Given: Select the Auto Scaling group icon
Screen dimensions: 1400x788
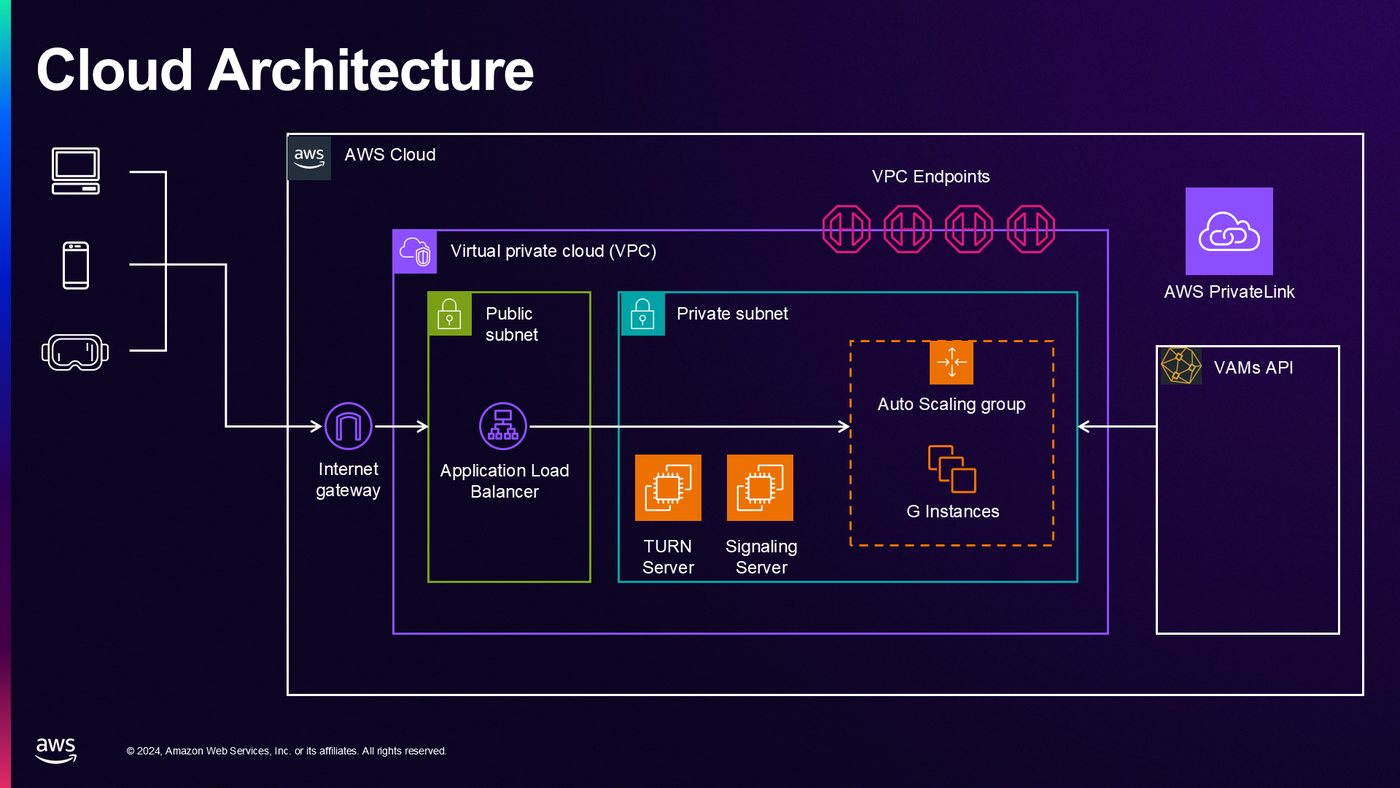Looking at the screenshot, I should pyautogui.click(x=951, y=363).
